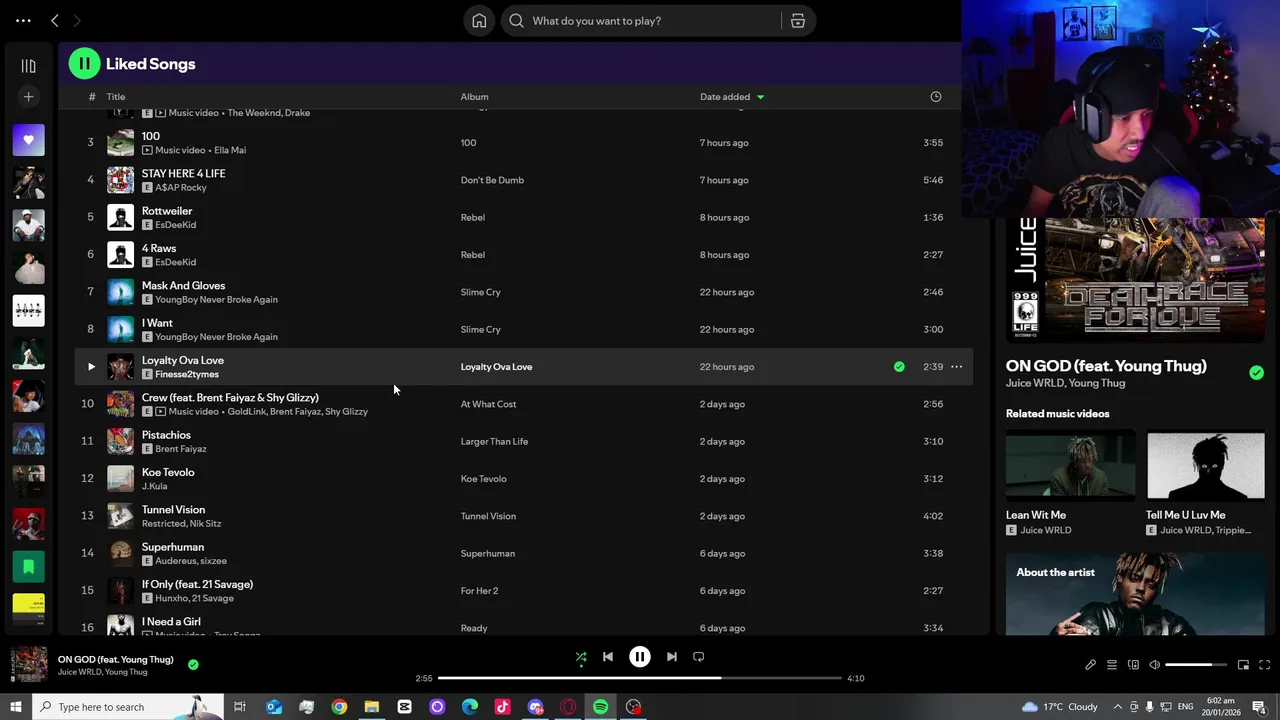
Task: Open the Queue icon
Action: [1111, 665]
